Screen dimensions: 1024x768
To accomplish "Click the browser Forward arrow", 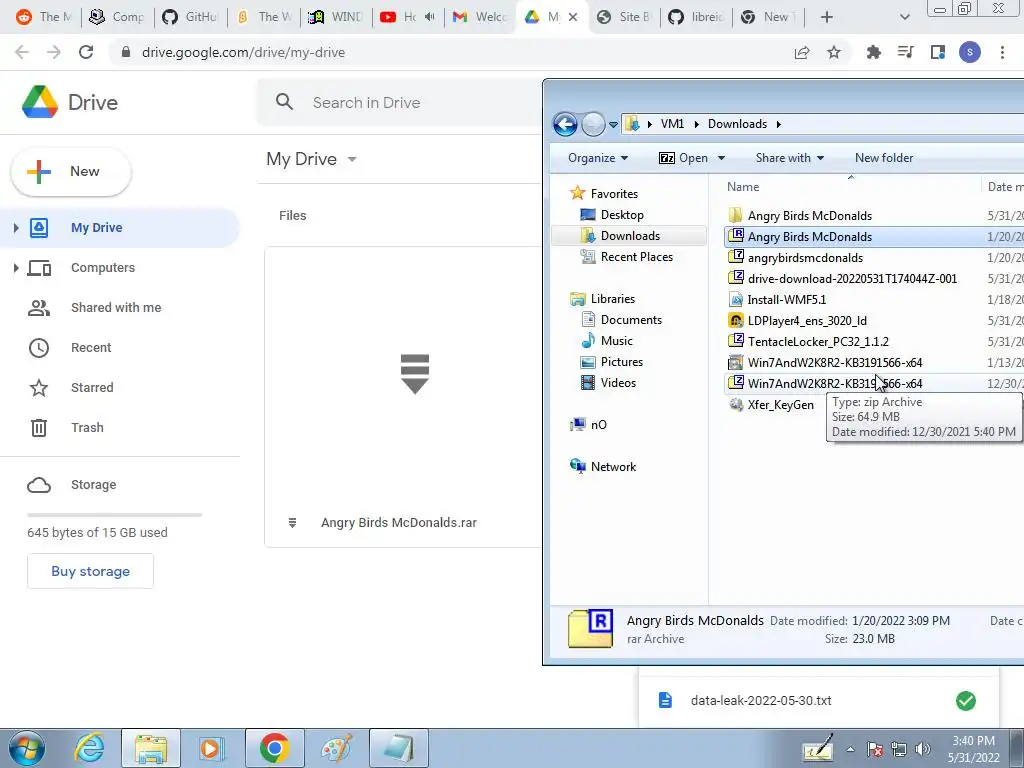I will tap(54, 52).
